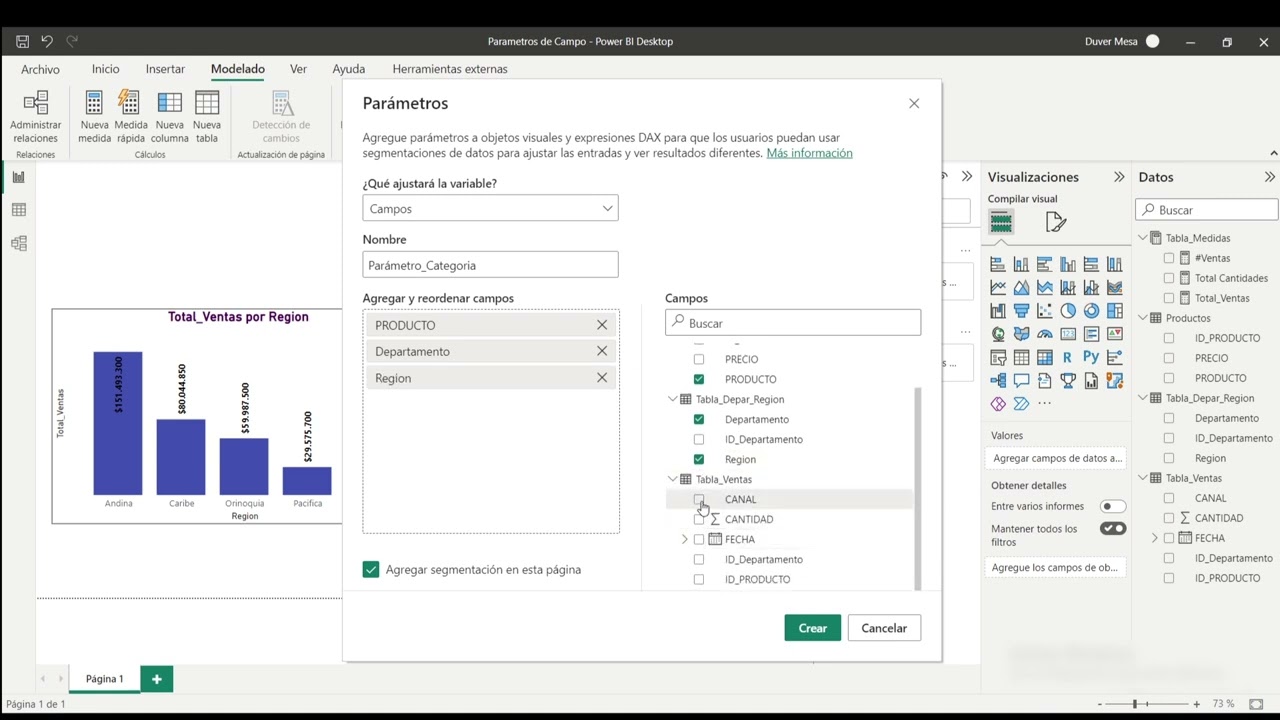This screenshot has height=720, width=1280.
Task: Select the treemap visual
Action: pos(1115,310)
